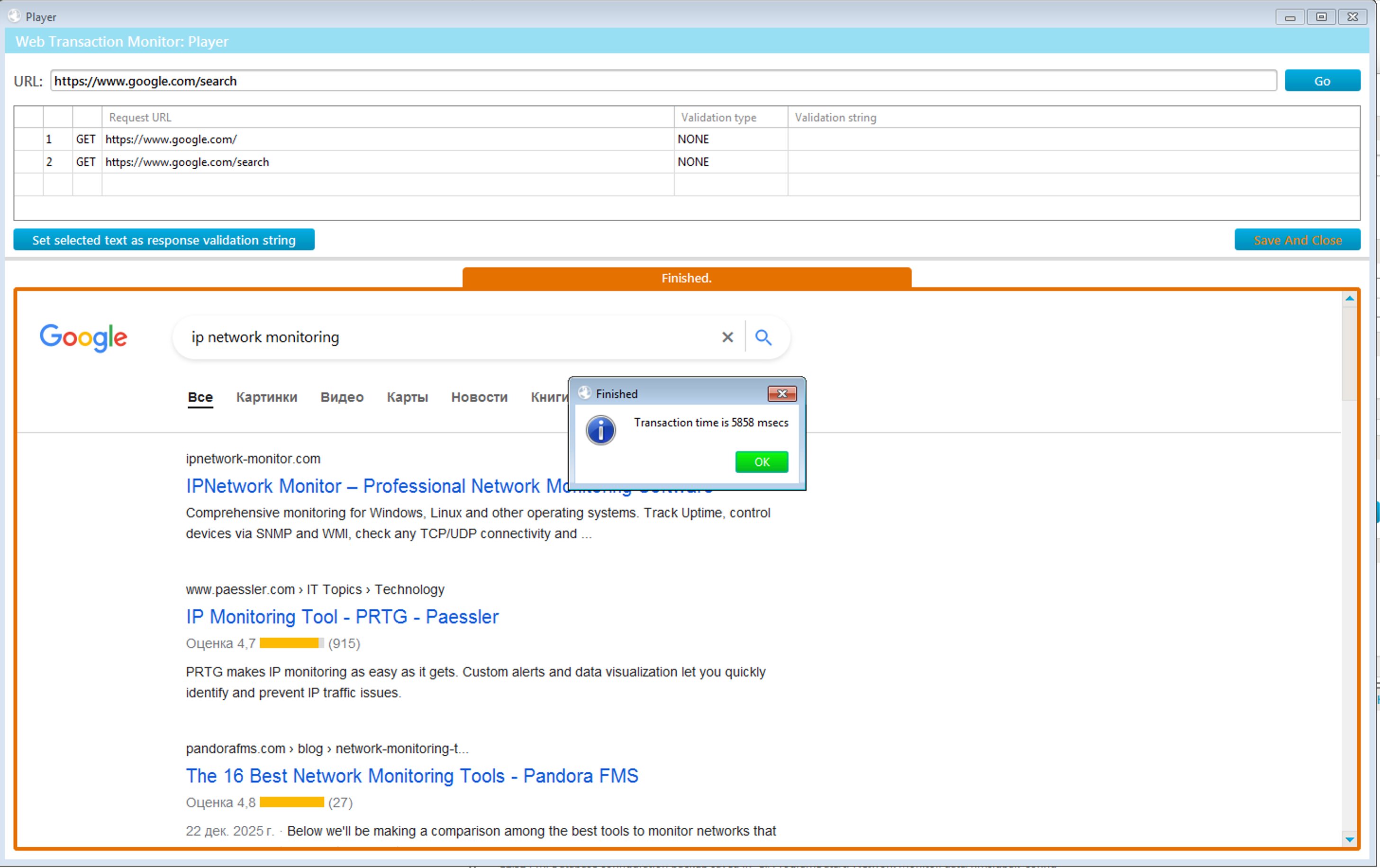Click the scrollbar up arrow in browser pane
1380x868 pixels.
[1350, 298]
